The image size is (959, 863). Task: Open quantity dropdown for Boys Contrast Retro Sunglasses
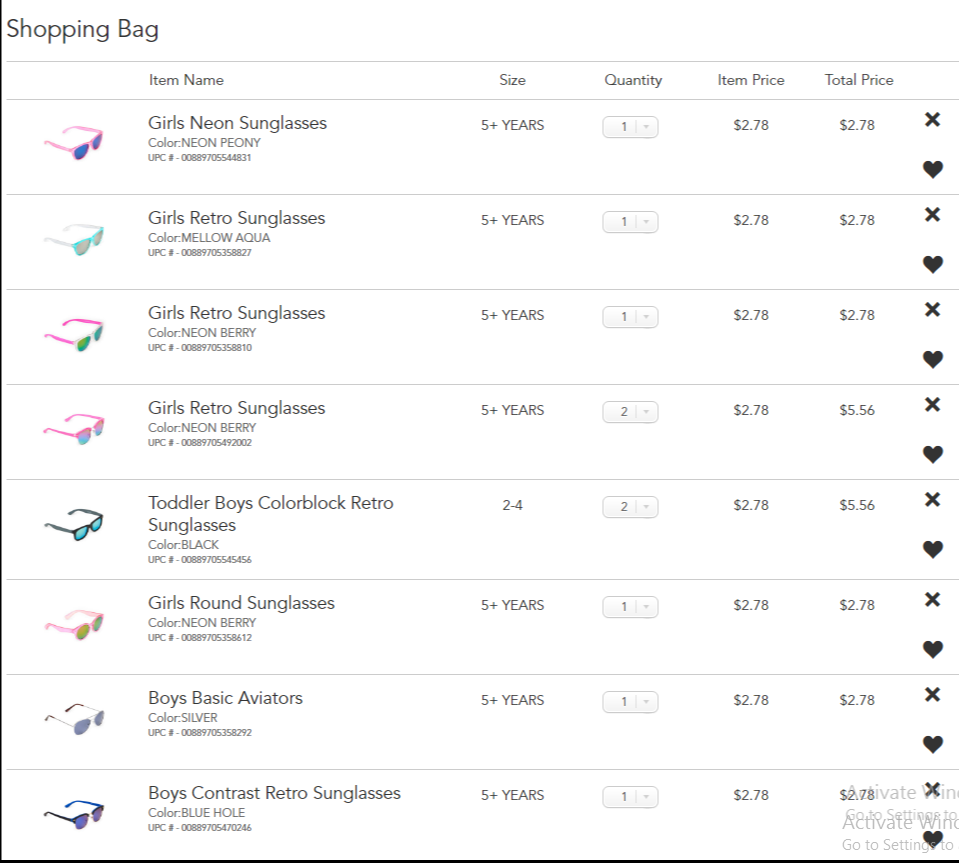tap(630, 797)
